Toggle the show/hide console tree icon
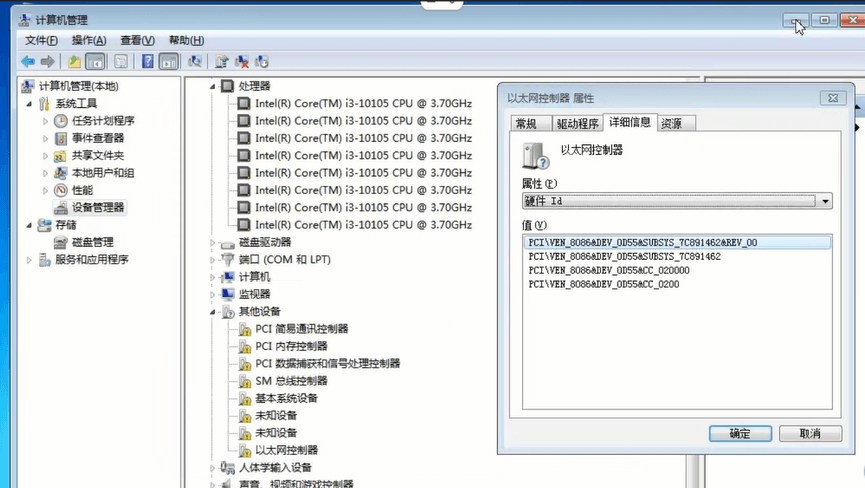865x488 pixels. (95, 62)
